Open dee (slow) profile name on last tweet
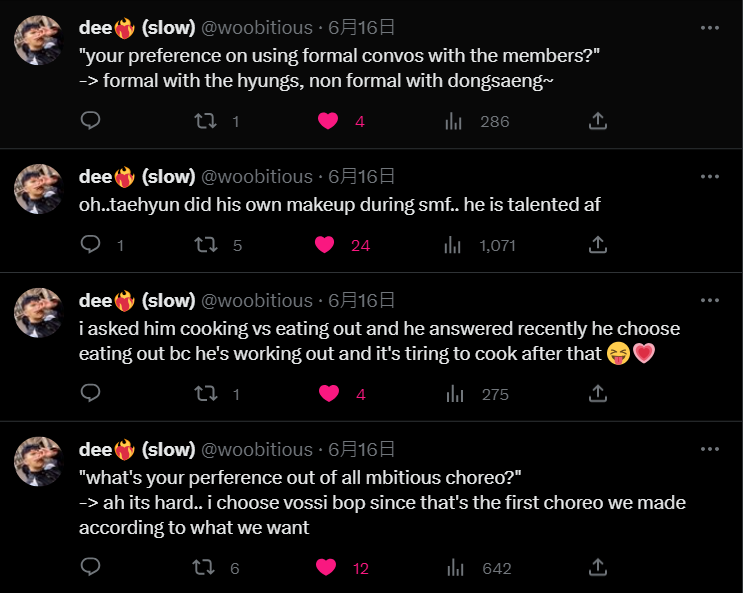The width and height of the screenshot is (743, 593). click(x=137, y=449)
